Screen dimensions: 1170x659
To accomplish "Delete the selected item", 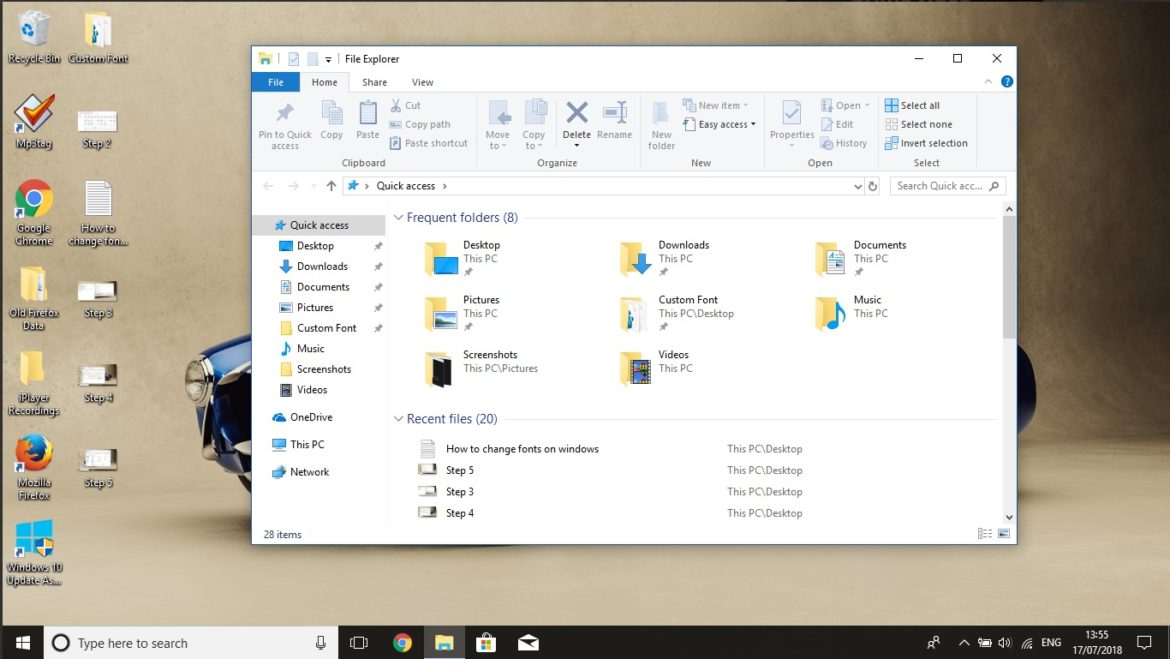I will [x=576, y=122].
